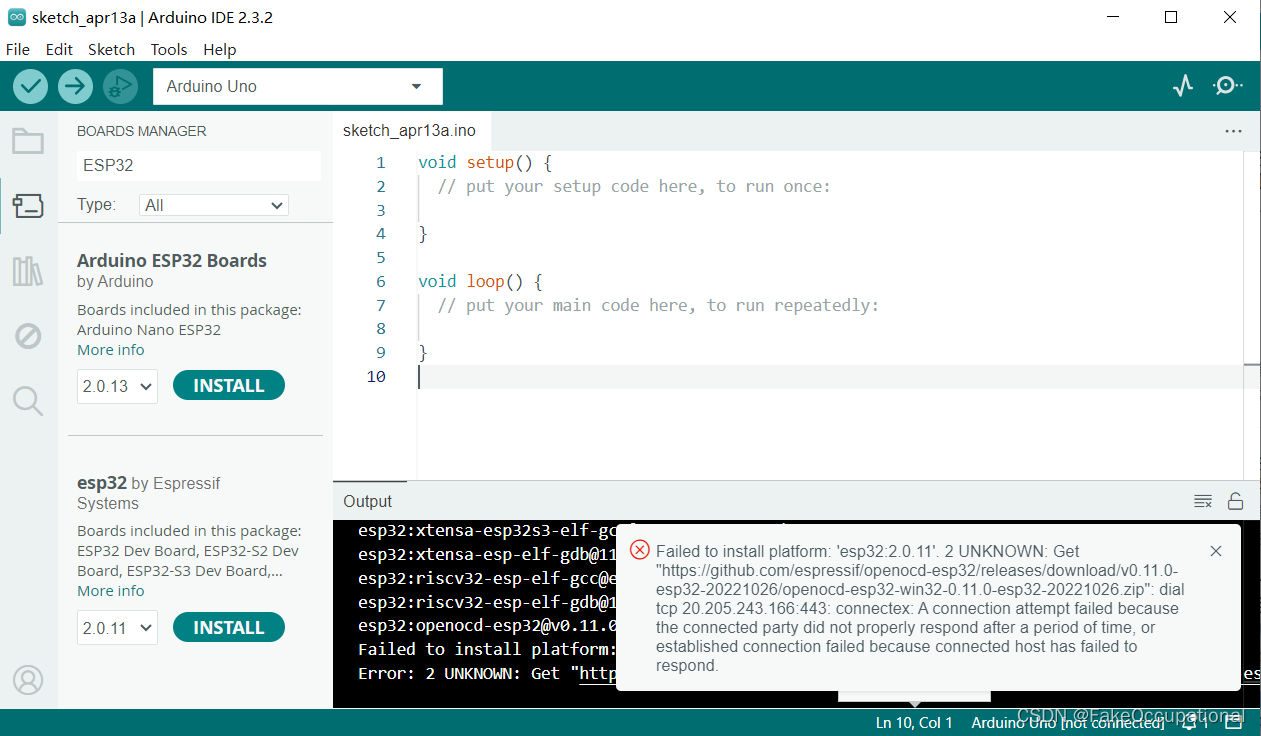Click the Upload arrow button
Viewport: 1261px width, 736px height.
pos(75,86)
